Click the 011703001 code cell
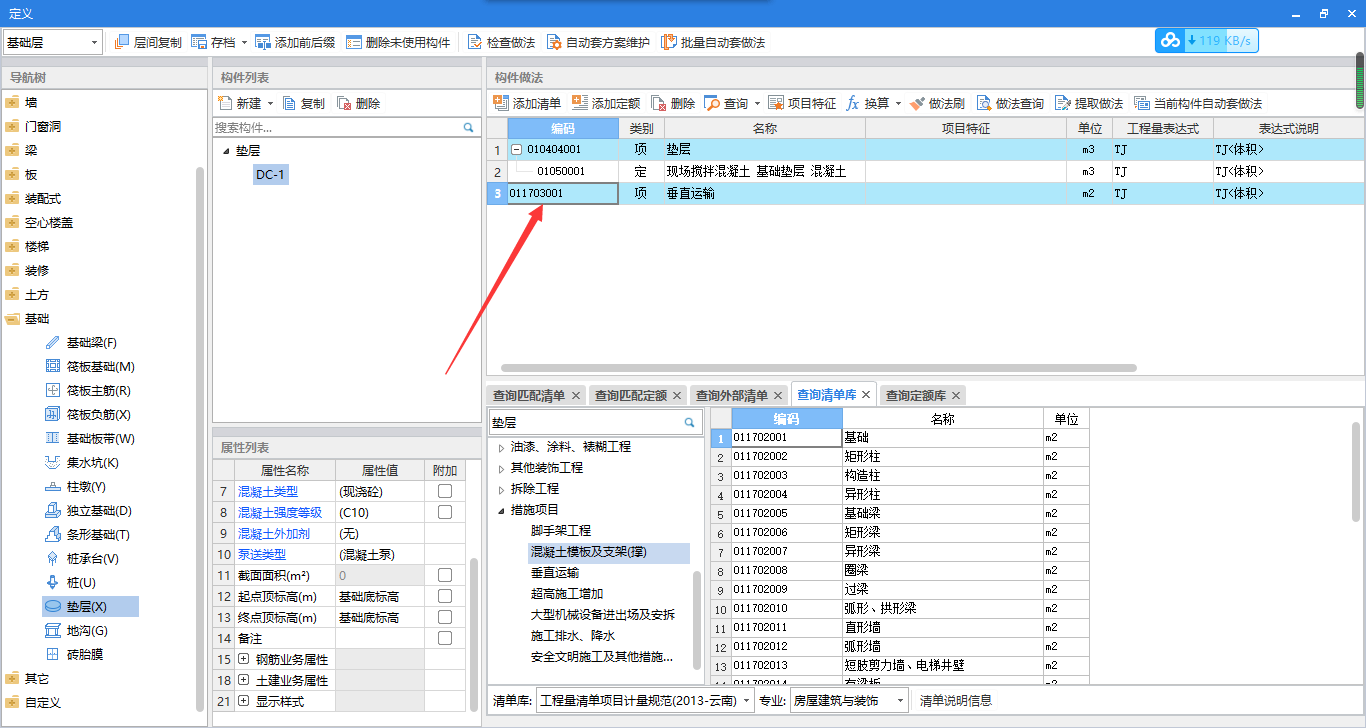The width and height of the screenshot is (1366, 728). coord(562,194)
